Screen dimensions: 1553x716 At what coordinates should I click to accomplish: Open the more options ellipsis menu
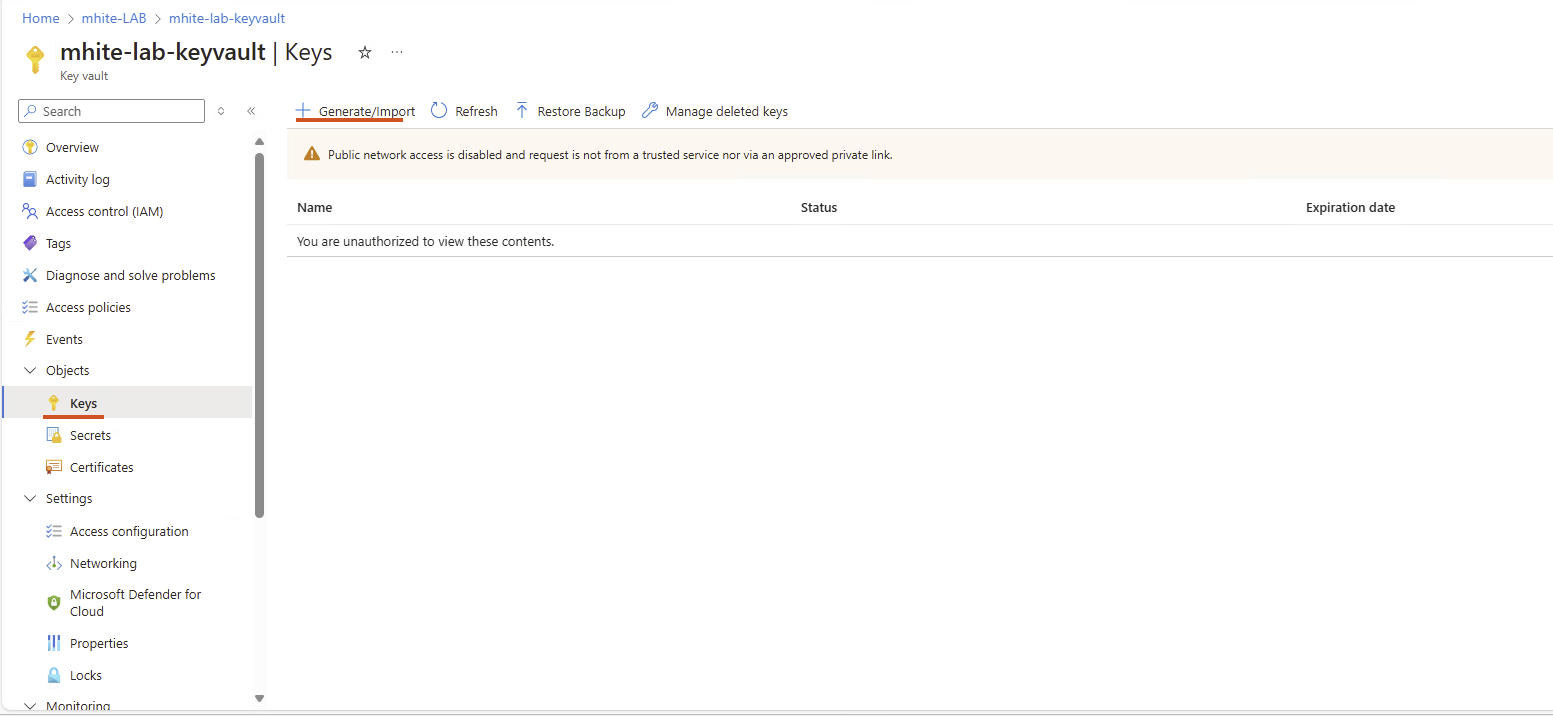click(x=397, y=53)
